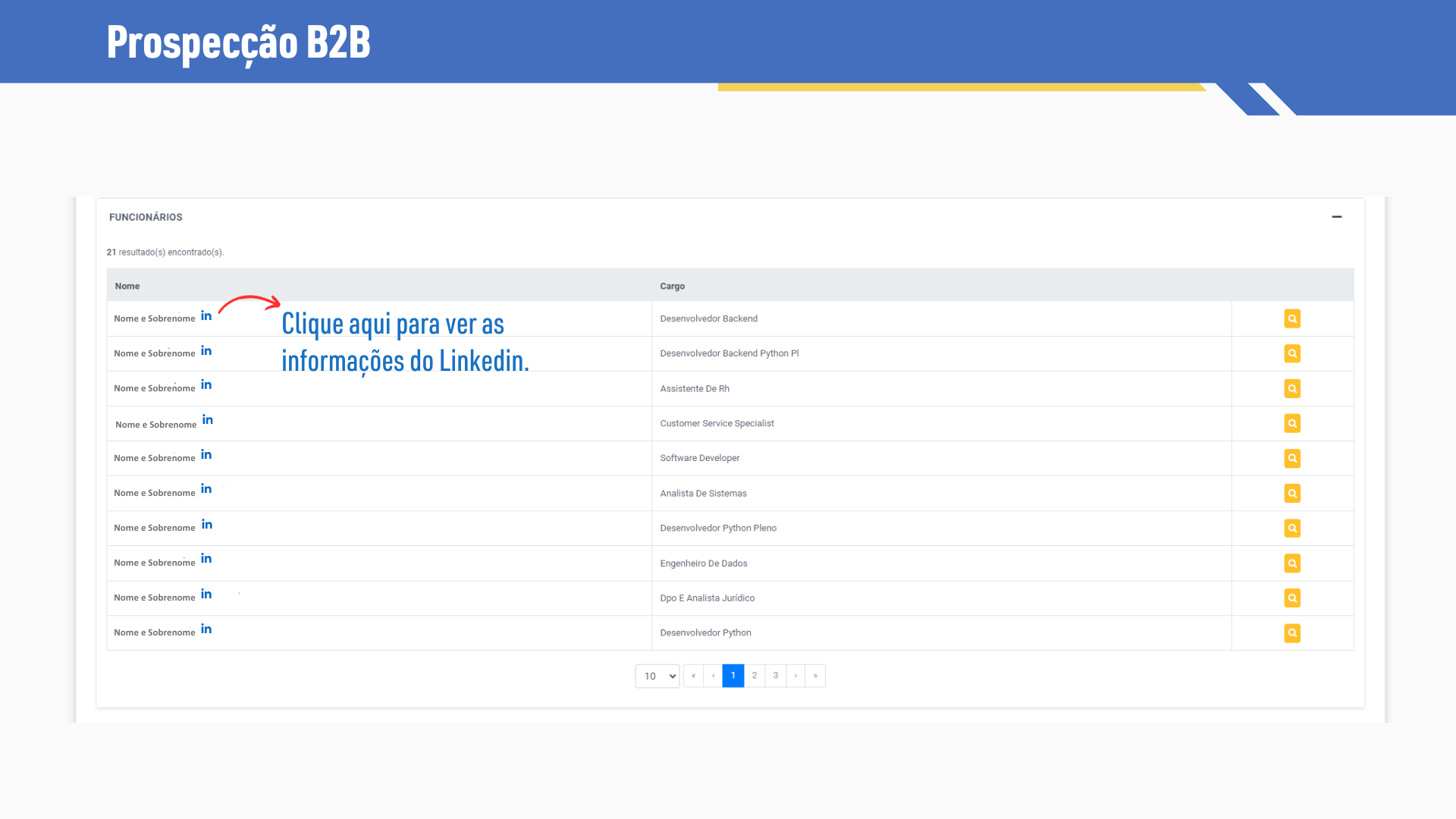
Task: Open LinkedIn icon for Assistente De Rh row
Action: pos(206,385)
